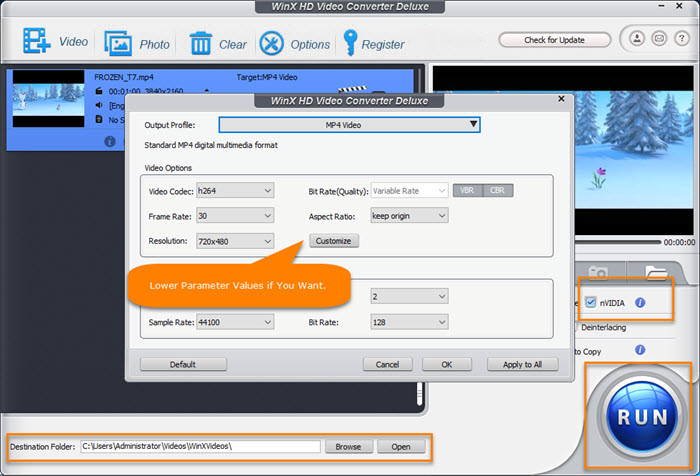The width and height of the screenshot is (700, 476).
Task: Close the output settings dialog
Action: coord(562,98)
